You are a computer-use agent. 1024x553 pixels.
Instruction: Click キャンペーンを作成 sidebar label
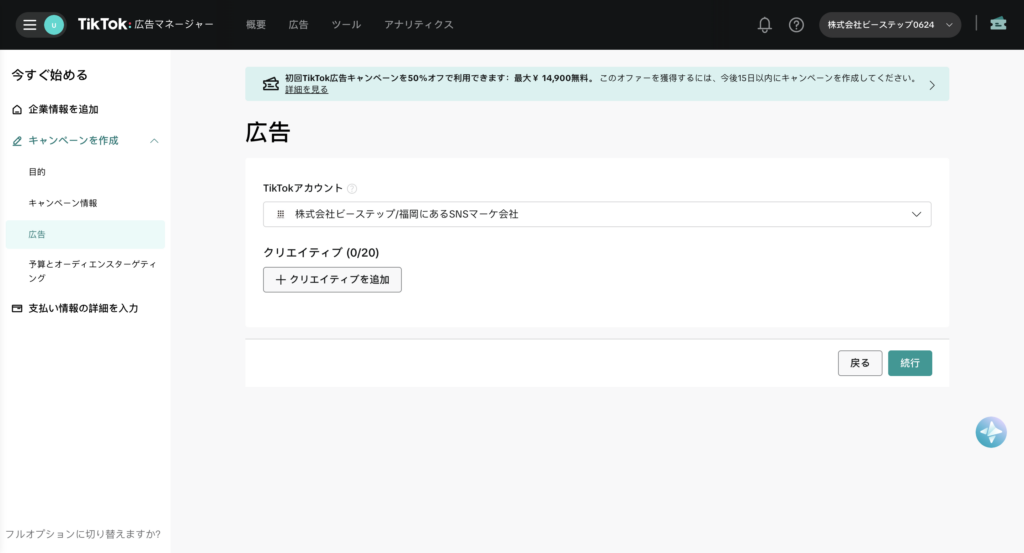[x=73, y=140]
